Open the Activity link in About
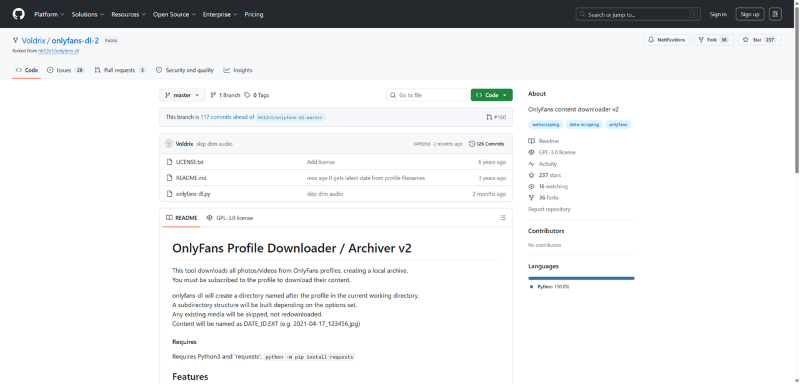The width and height of the screenshot is (800, 384). tap(543, 164)
